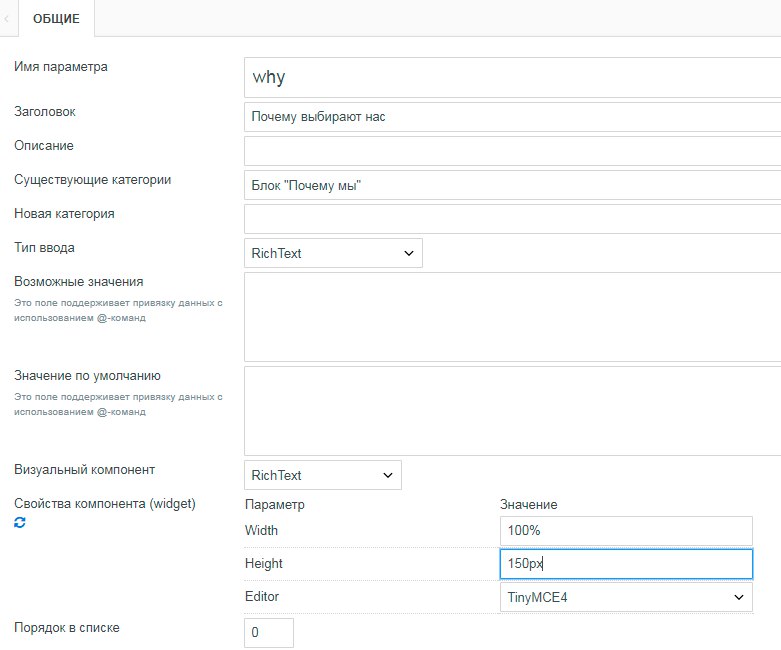The width and height of the screenshot is (781, 650).
Task: Click the 'Имя параметра' label
Action: [x=61, y=67]
